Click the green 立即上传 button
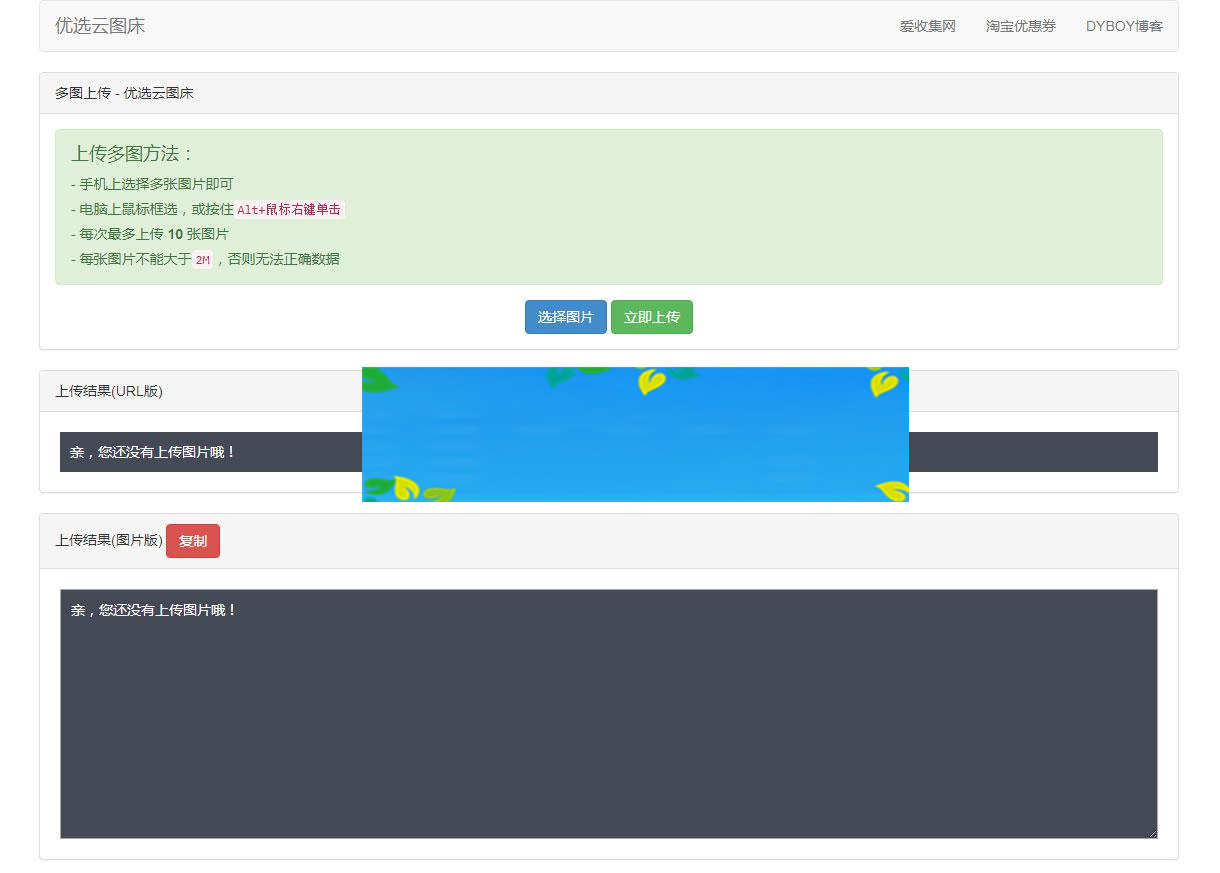1220x873 pixels. [x=651, y=317]
